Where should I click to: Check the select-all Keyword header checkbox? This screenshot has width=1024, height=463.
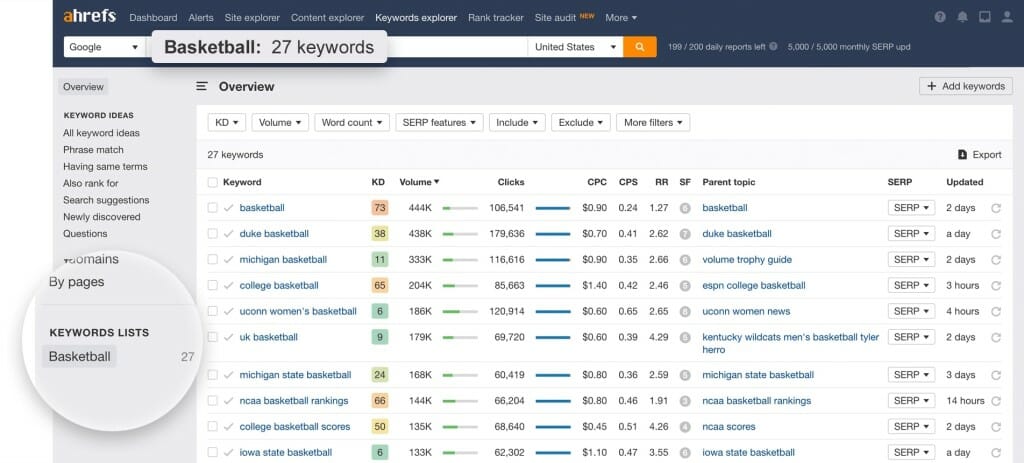coord(212,182)
